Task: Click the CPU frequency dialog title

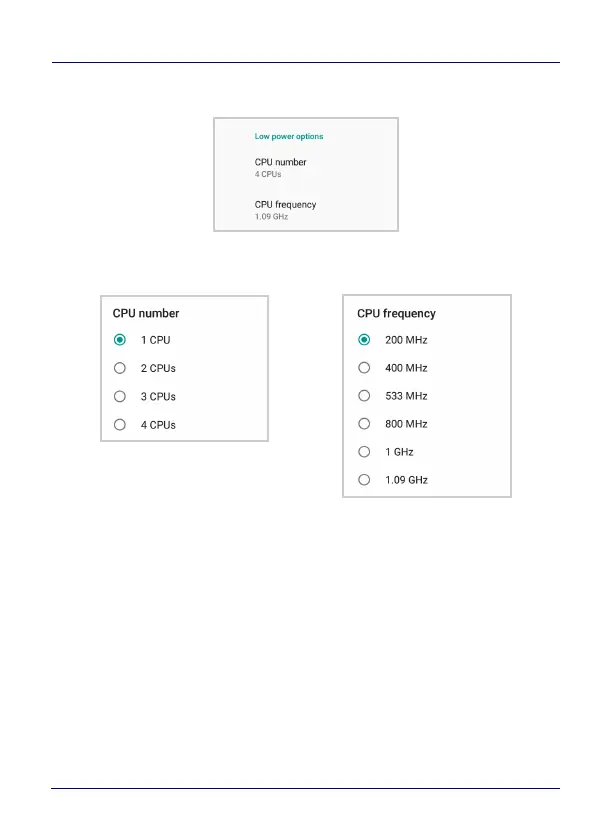Action: click(x=396, y=314)
